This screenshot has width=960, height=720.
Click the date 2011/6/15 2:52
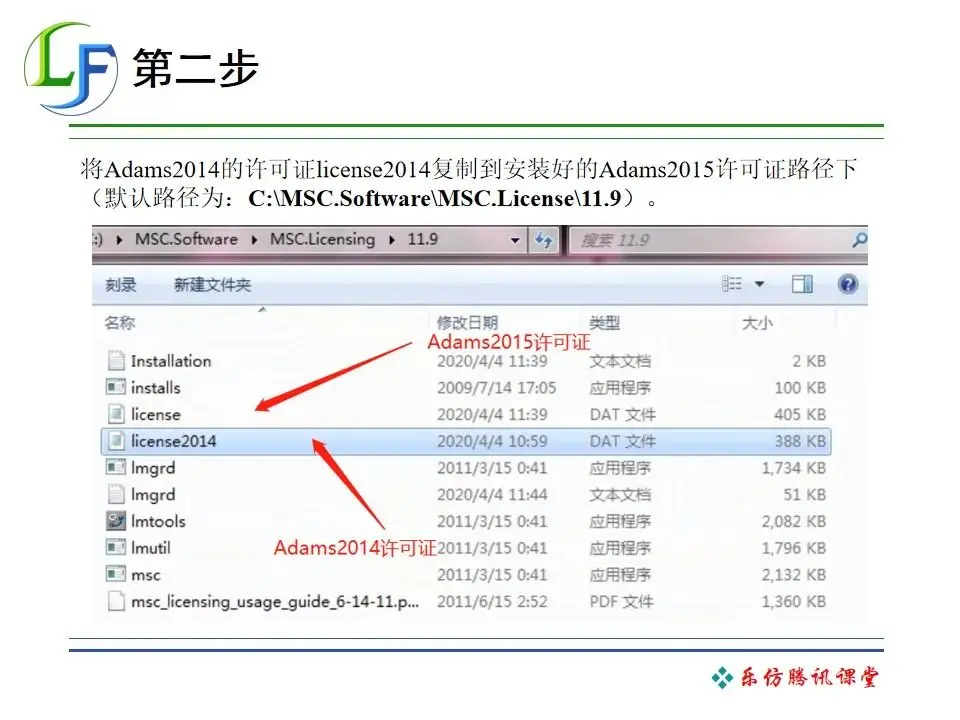click(492, 601)
